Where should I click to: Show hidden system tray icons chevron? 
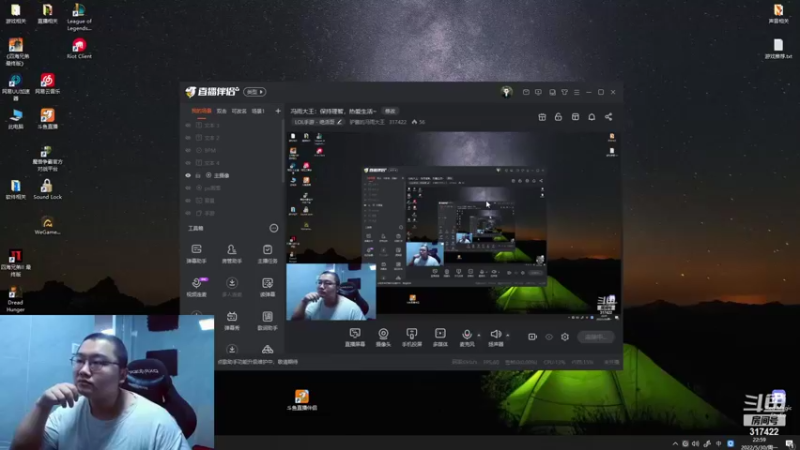[675, 444]
